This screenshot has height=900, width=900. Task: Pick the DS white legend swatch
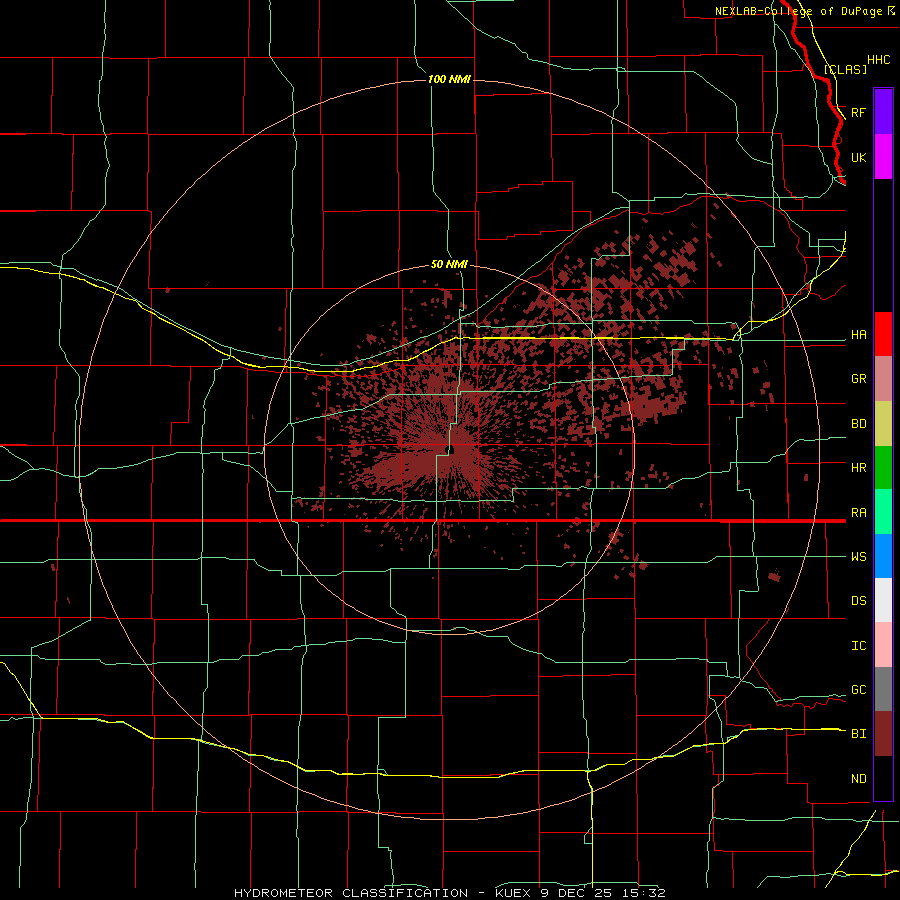click(x=883, y=600)
